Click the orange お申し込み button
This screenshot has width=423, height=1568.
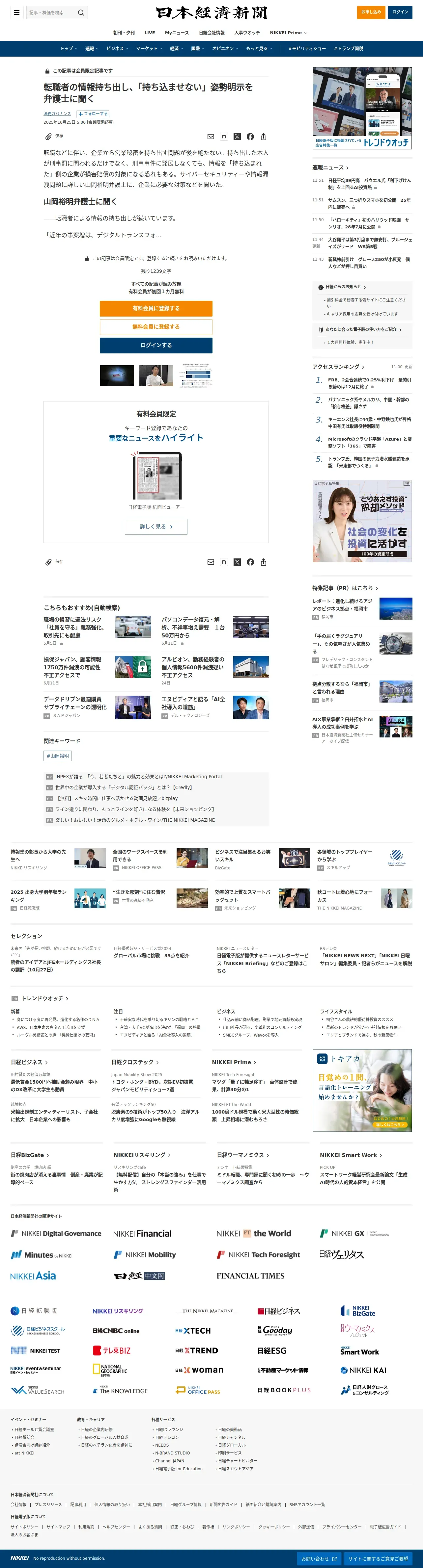tap(371, 12)
